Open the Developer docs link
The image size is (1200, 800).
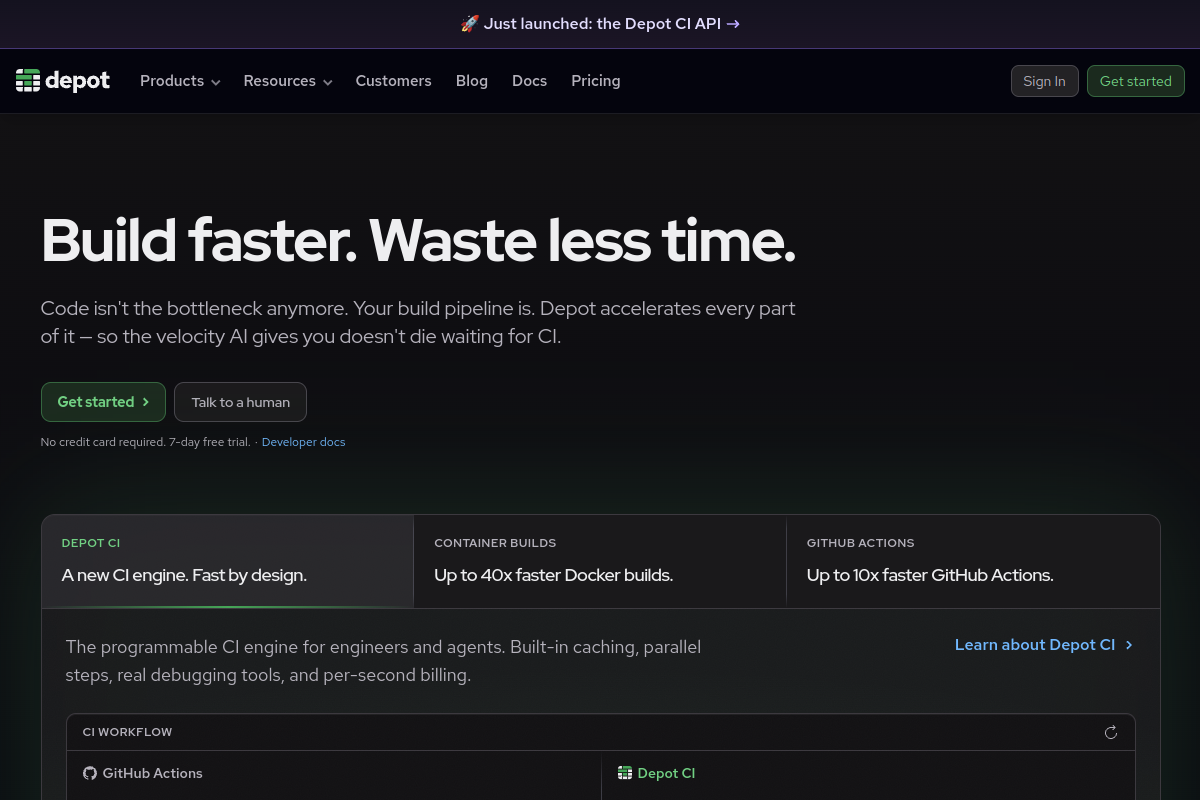[x=303, y=442]
